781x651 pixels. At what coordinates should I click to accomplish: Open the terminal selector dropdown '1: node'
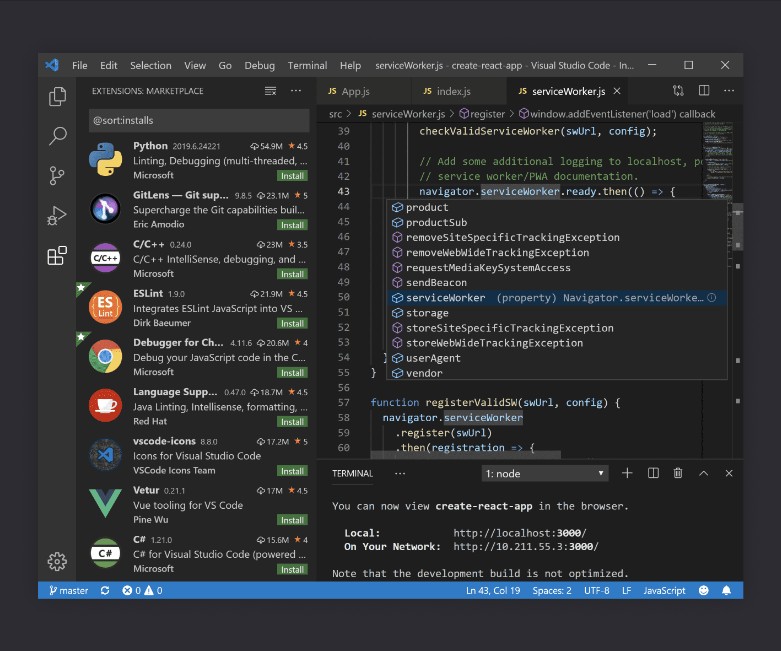[545, 473]
